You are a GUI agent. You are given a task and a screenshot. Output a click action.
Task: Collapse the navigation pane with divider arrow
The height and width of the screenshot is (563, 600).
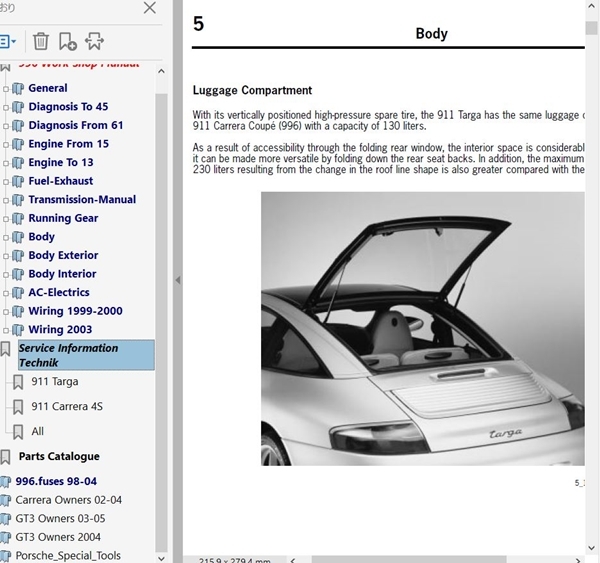coord(178,280)
